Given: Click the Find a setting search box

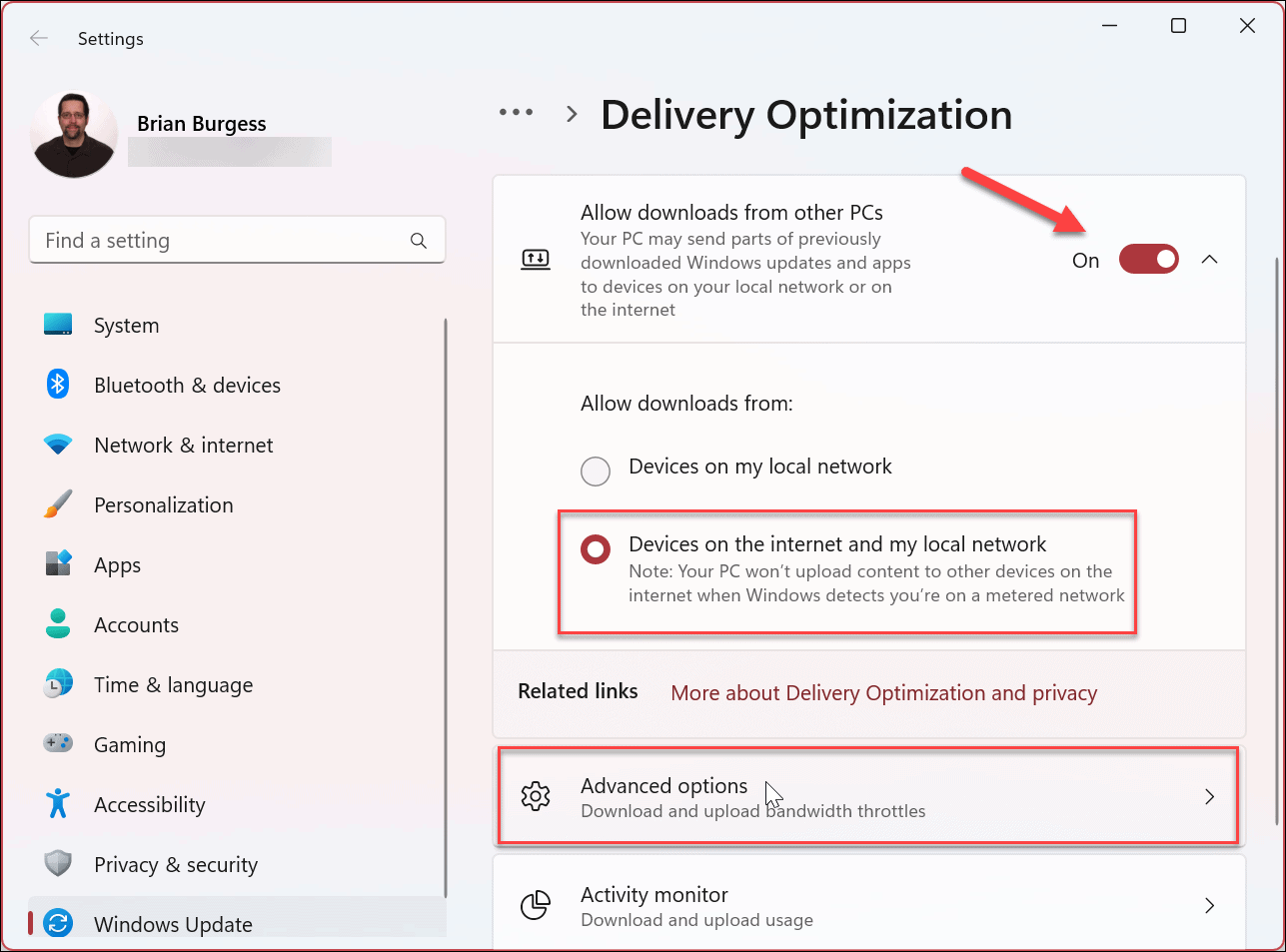Looking at the screenshot, I should pos(237,240).
